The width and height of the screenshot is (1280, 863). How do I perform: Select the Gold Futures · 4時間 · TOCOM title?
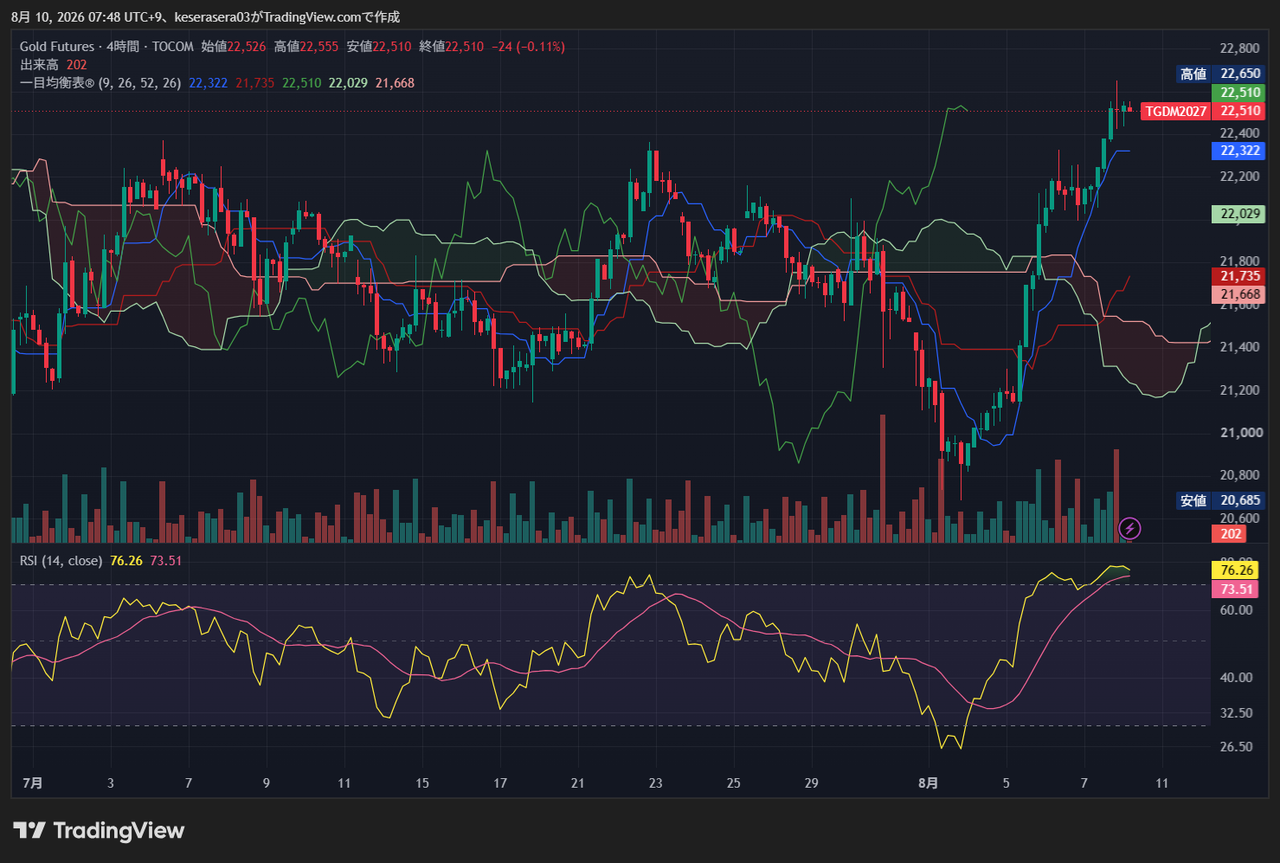point(107,46)
